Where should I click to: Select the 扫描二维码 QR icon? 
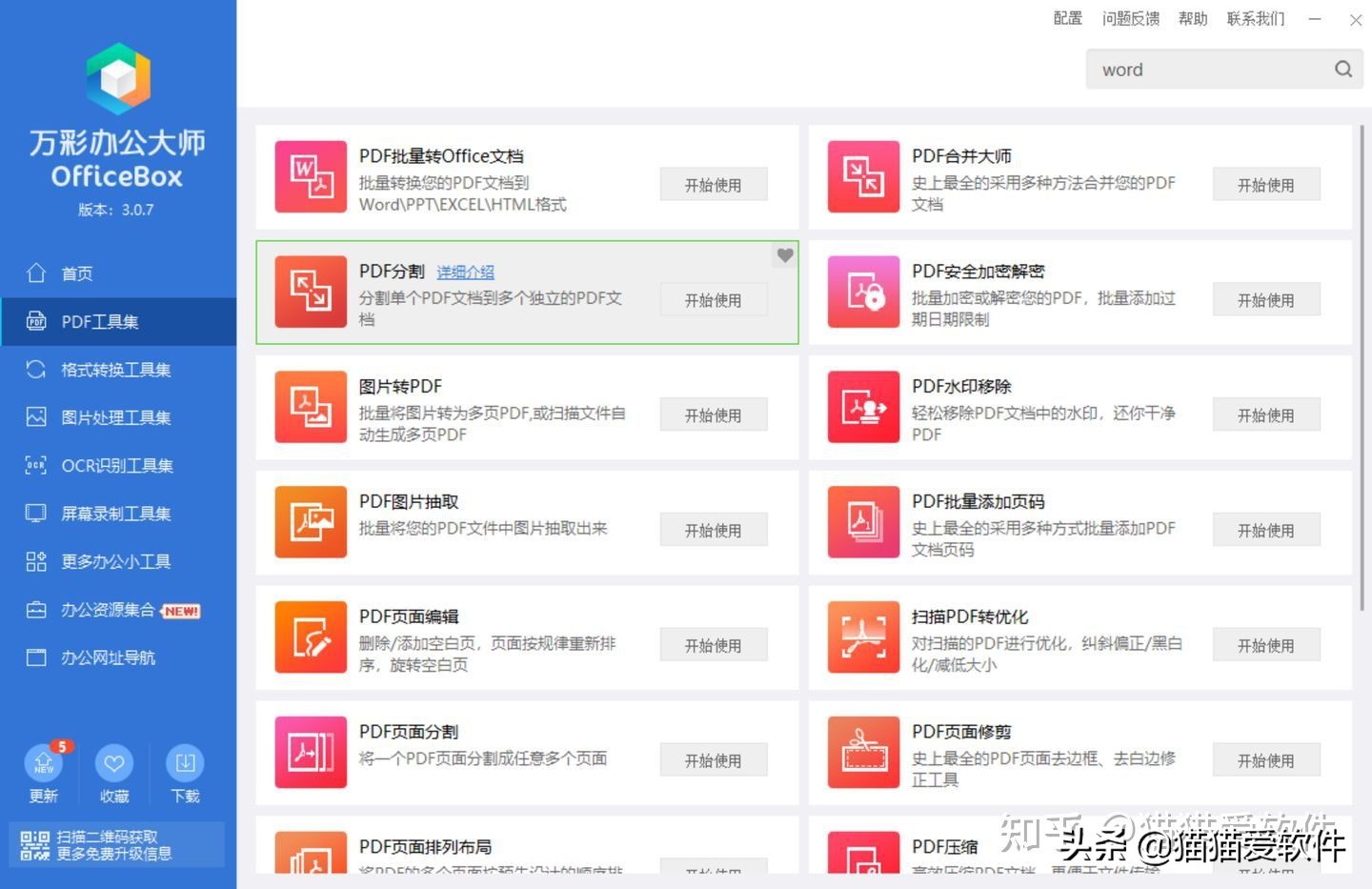[35, 844]
